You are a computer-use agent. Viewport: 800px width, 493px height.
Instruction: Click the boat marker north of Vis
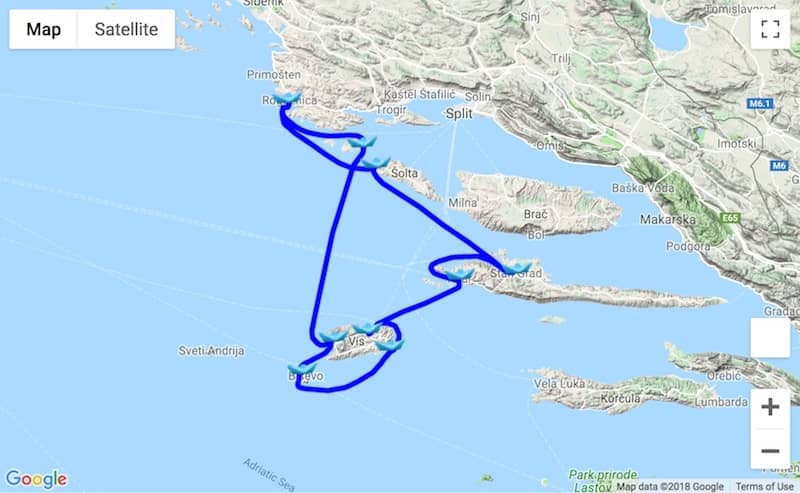click(x=367, y=328)
